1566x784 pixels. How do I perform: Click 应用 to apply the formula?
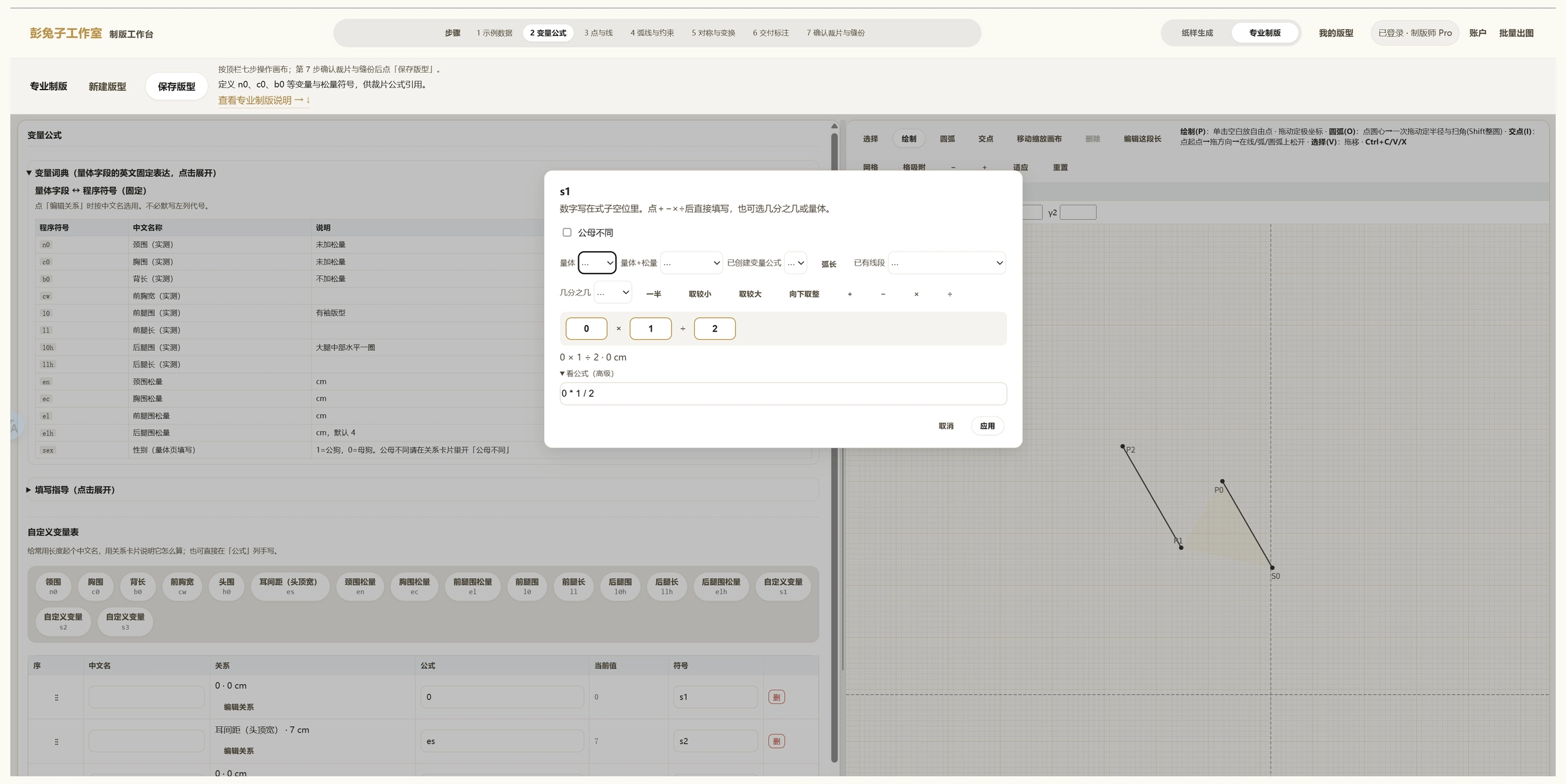click(987, 426)
